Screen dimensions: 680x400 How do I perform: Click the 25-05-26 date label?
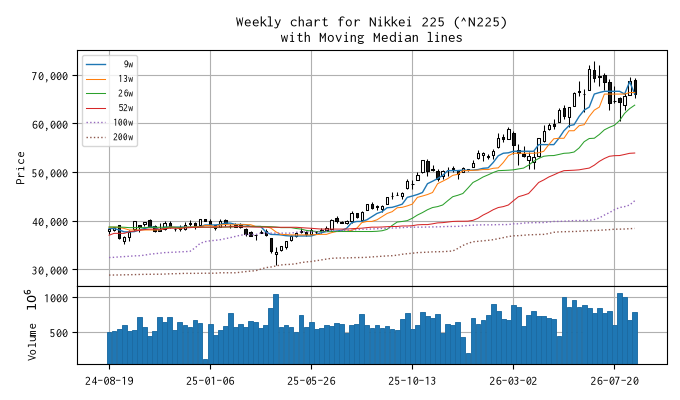pyautogui.click(x=311, y=381)
